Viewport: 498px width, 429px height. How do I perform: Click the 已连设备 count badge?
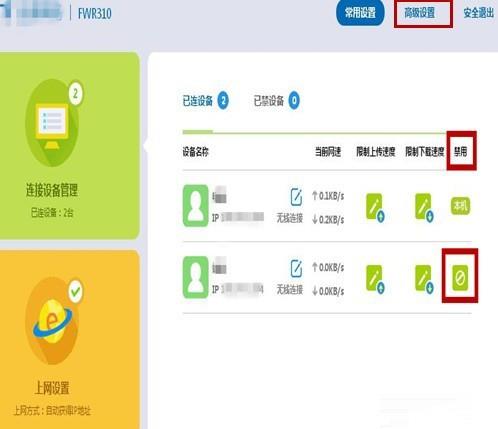[x=223, y=100]
